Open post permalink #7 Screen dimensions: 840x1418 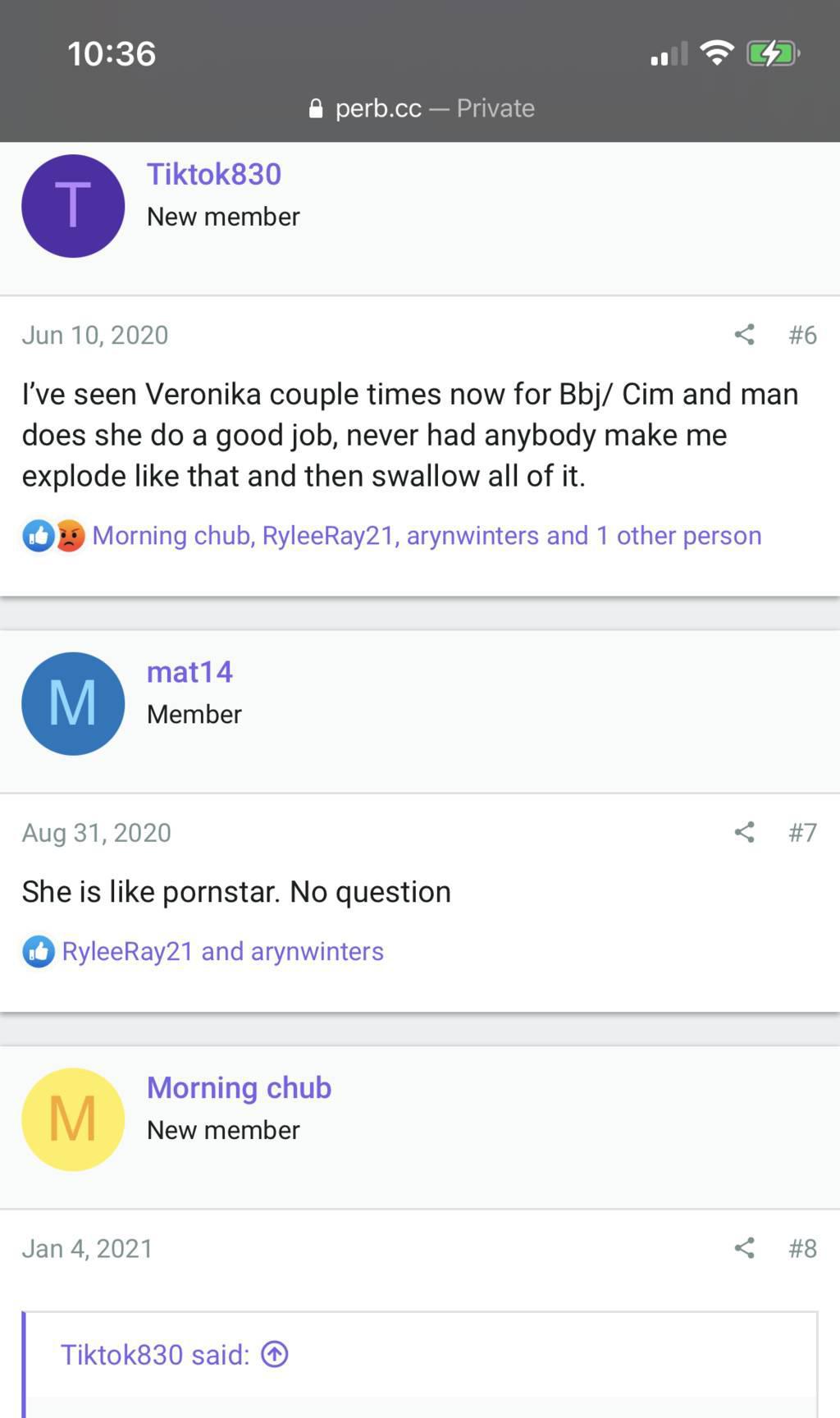802,832
